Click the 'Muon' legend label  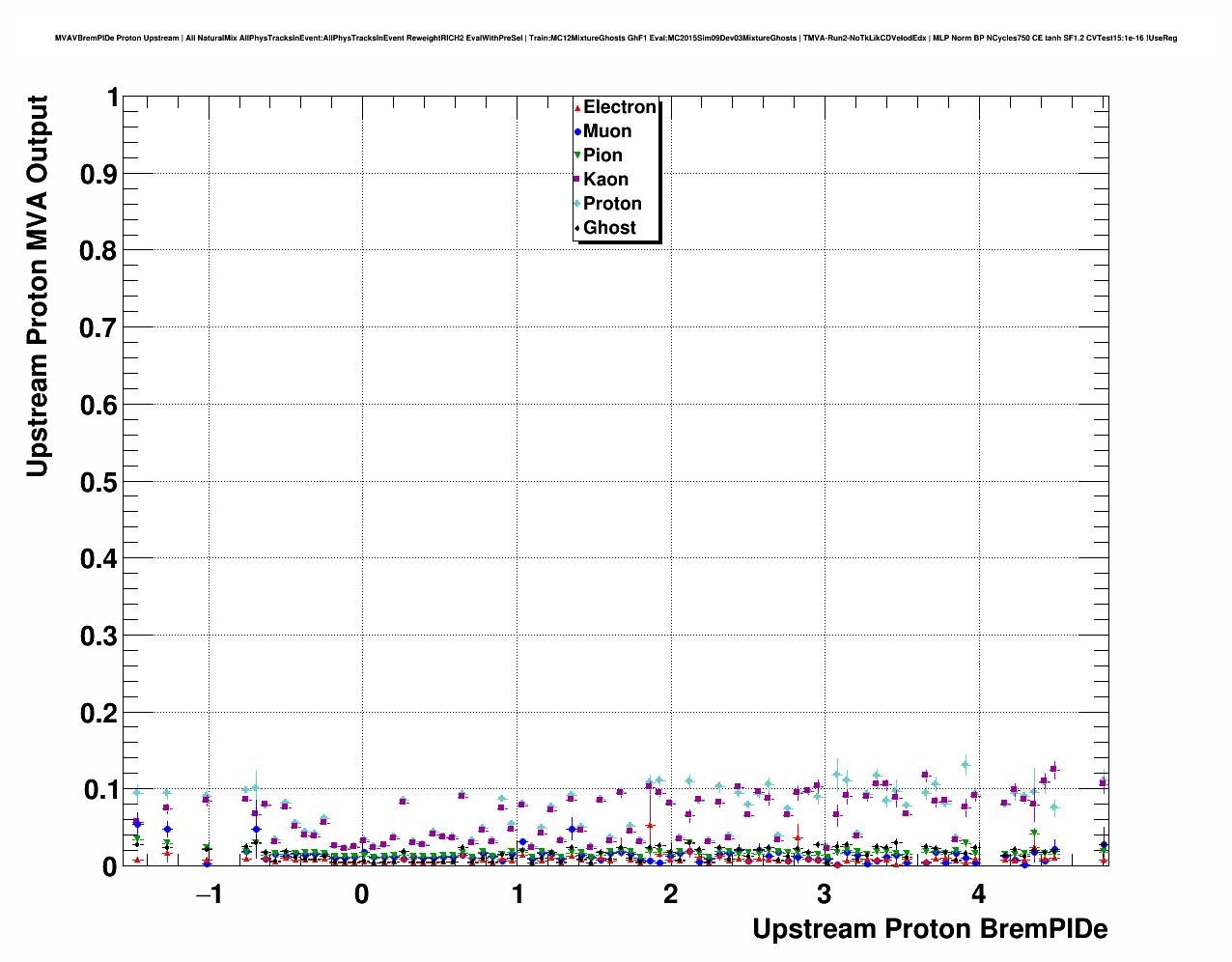point(607,131)
